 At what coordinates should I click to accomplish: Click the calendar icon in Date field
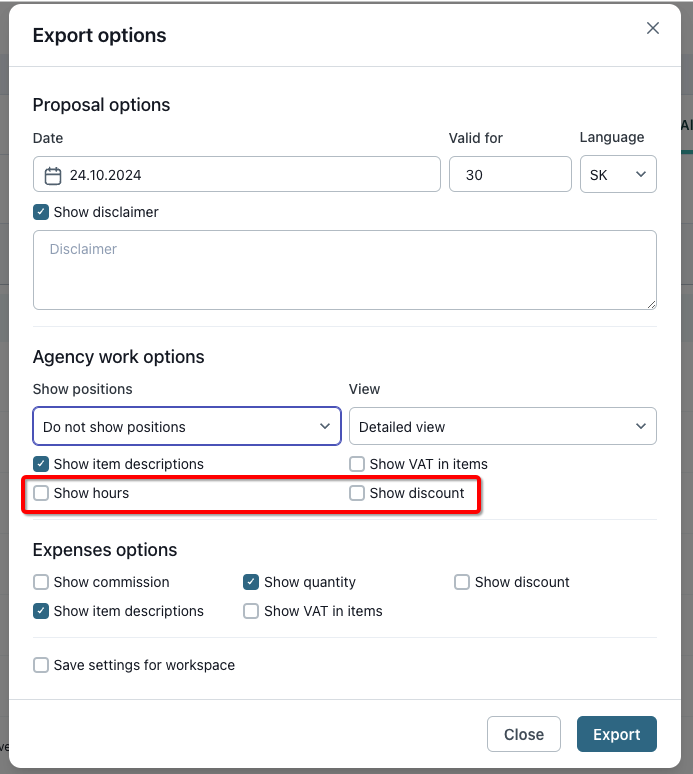[x=53, y=176]
